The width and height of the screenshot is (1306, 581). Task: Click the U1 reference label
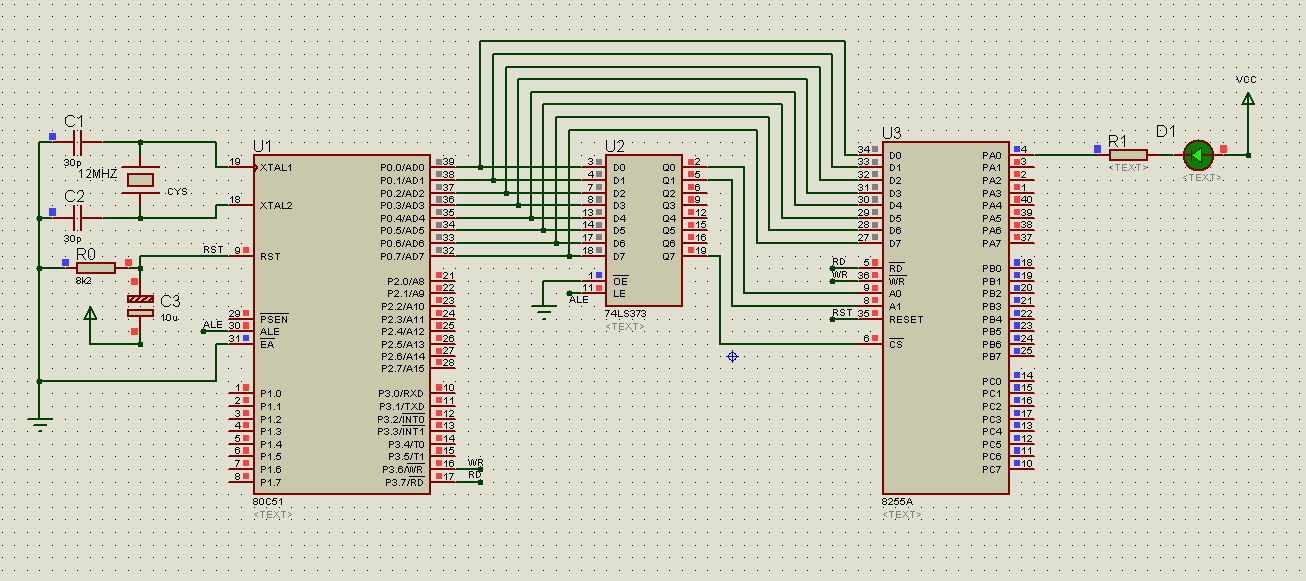263,146
